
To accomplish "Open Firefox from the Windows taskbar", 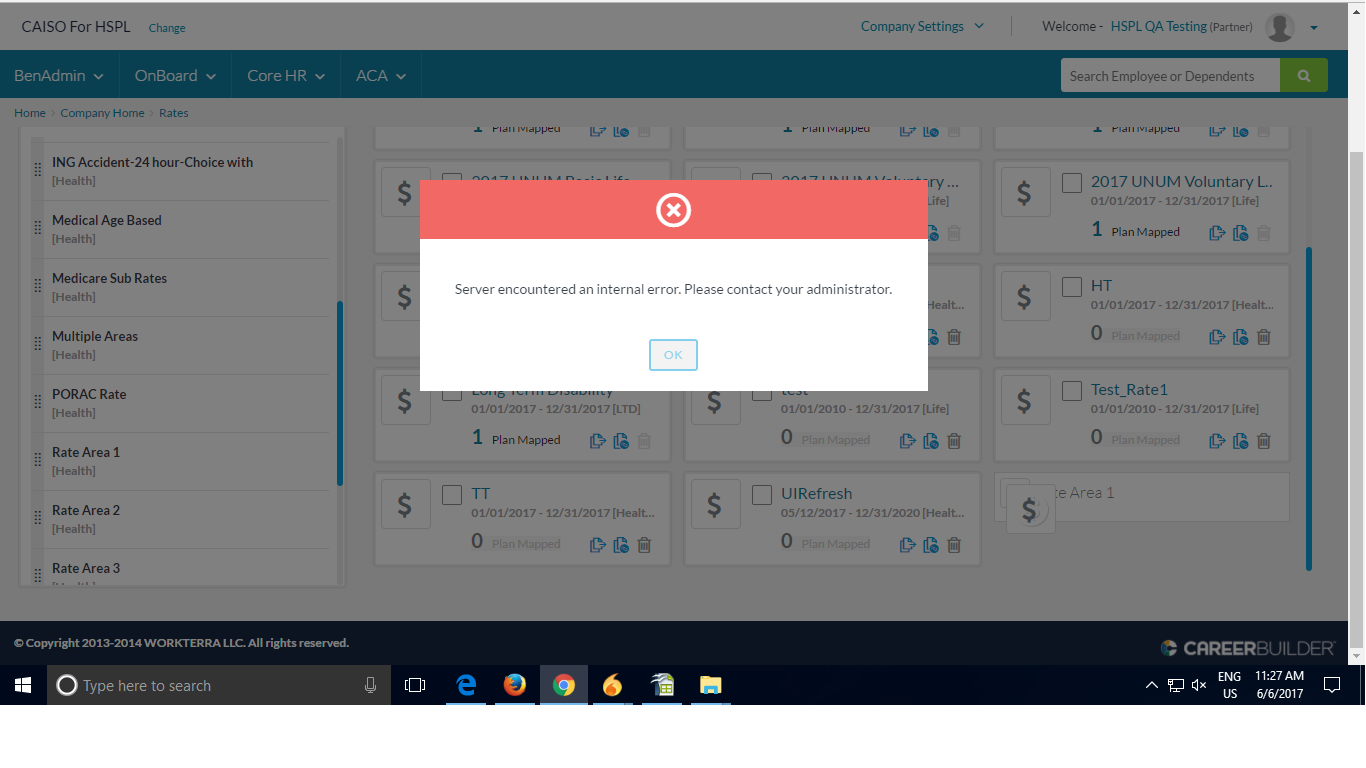I will (x=515, y=685).
